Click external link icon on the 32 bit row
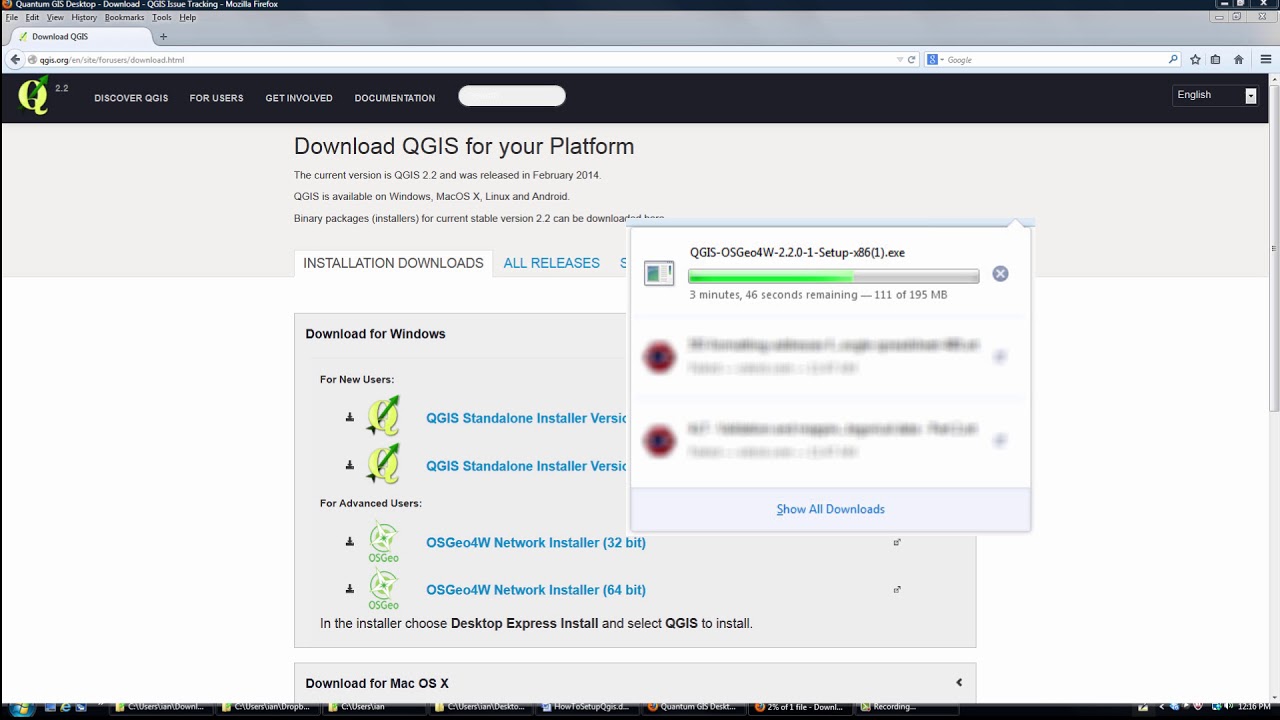 coord(897,542)
